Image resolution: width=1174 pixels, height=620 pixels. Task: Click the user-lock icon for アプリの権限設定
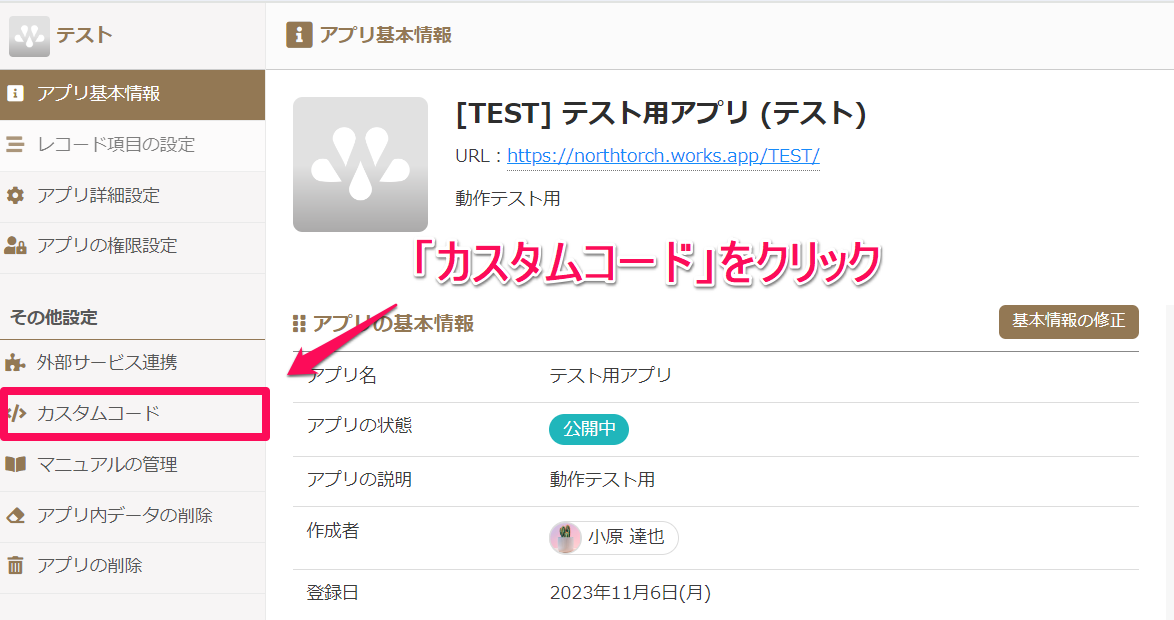[15, 246]
